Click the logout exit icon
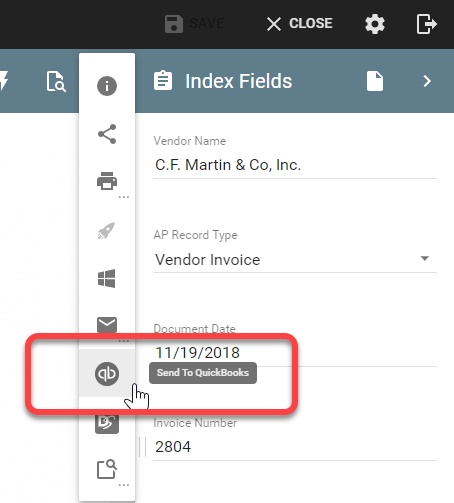454x503 pixels. pyautogui.click(x=426, y=24)
